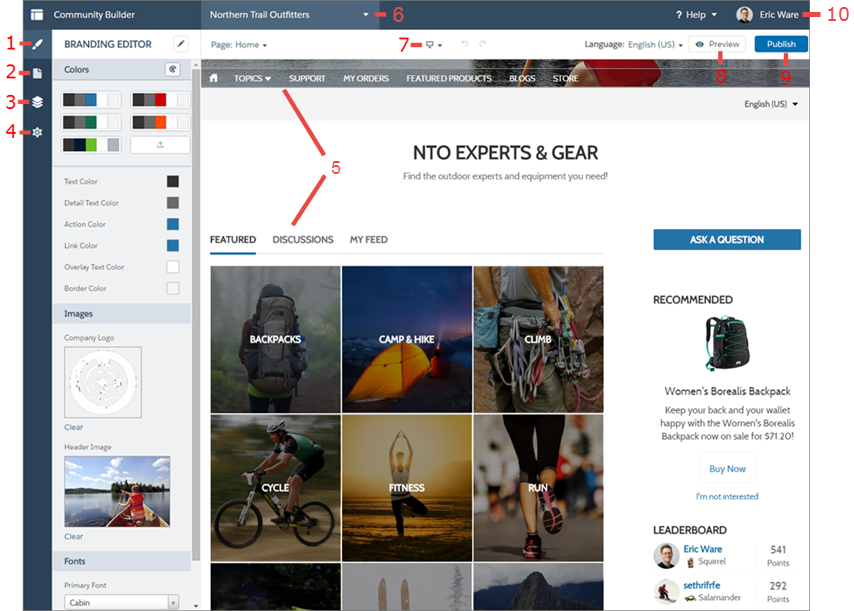This screenshot has width=854, height=611.
Task: Open the Page Manager sidebar icon
Action: [x=37, y=73]
